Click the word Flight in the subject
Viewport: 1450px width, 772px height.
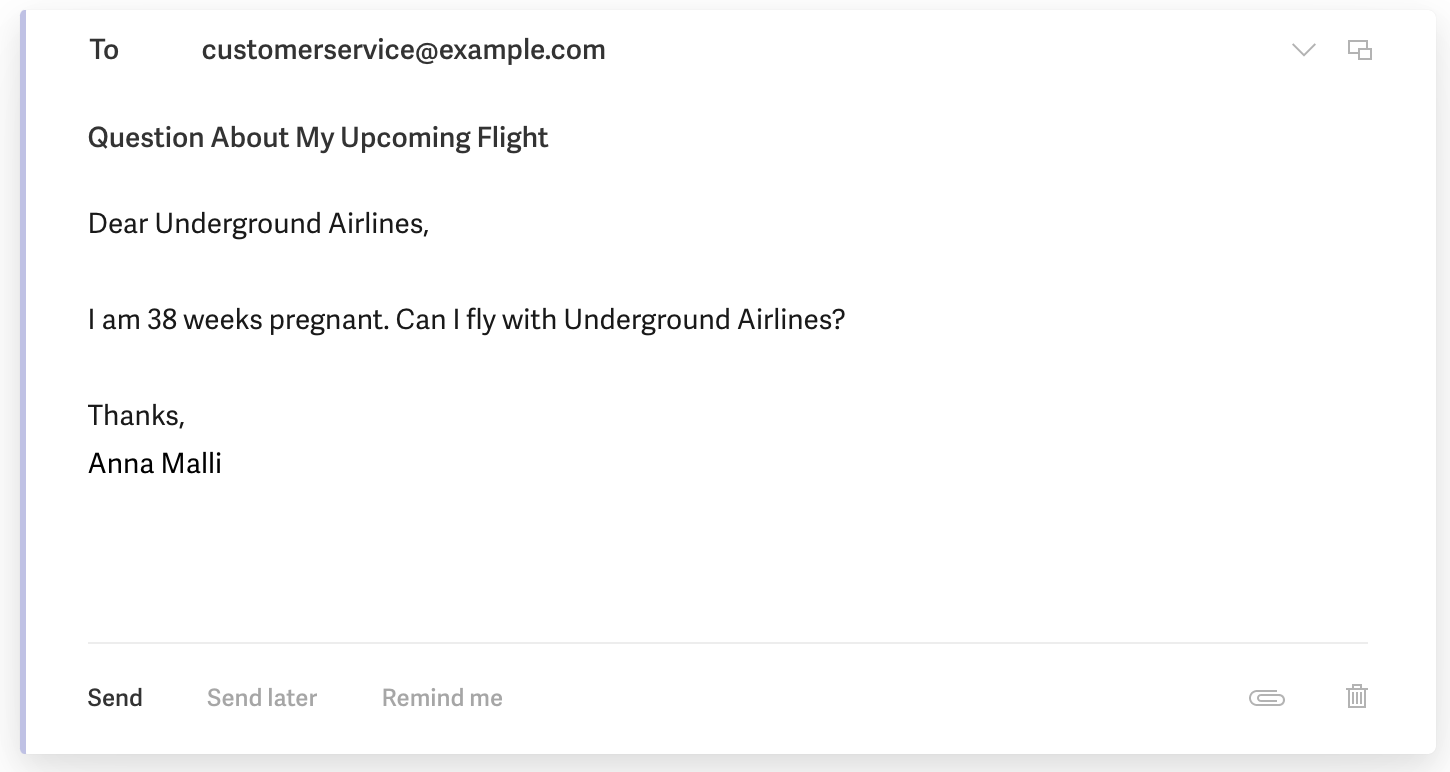tap(511, 137)
